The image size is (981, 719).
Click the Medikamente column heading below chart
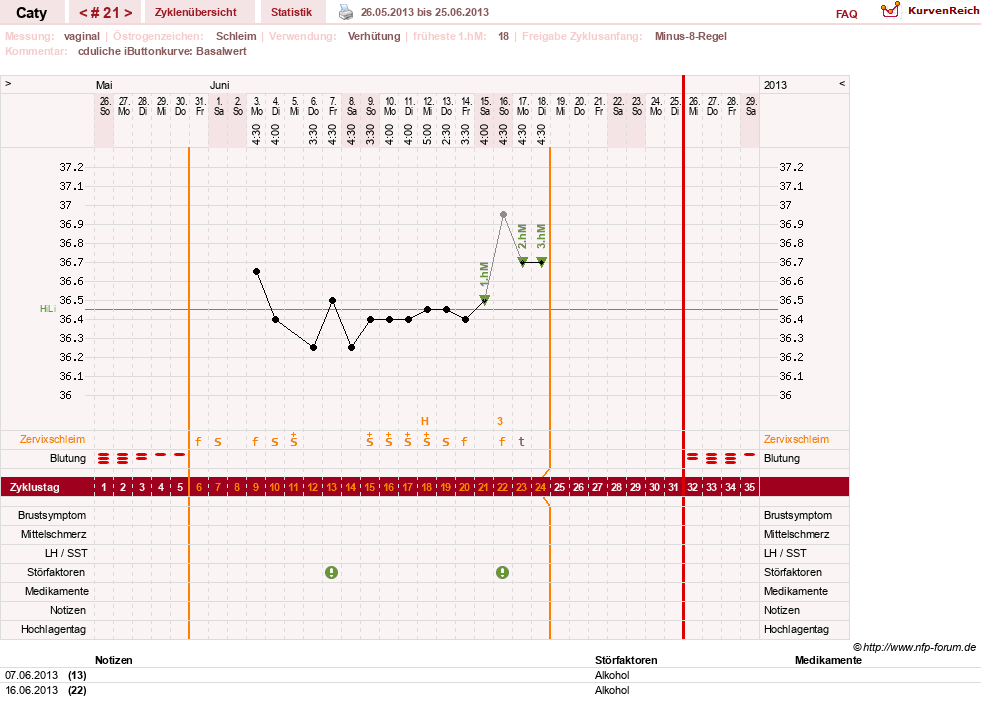828,660
